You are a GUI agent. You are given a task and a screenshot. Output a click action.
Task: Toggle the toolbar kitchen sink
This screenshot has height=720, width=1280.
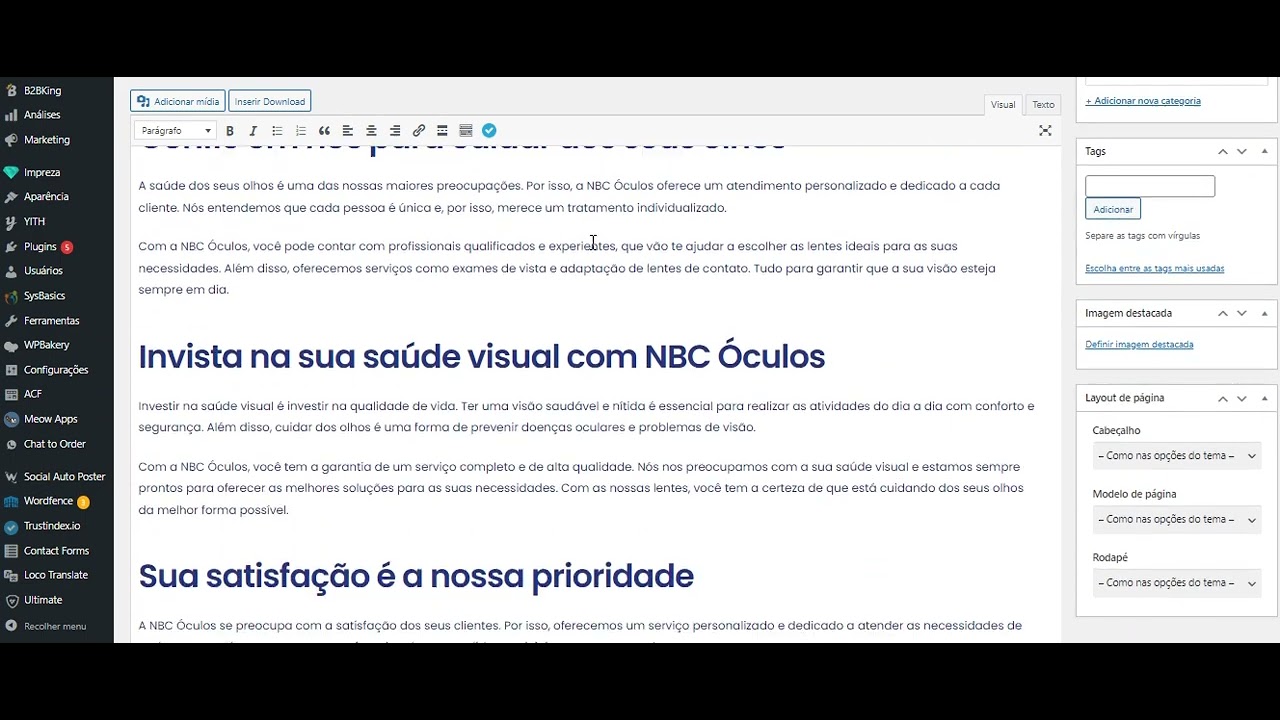[x=466, y=131]
